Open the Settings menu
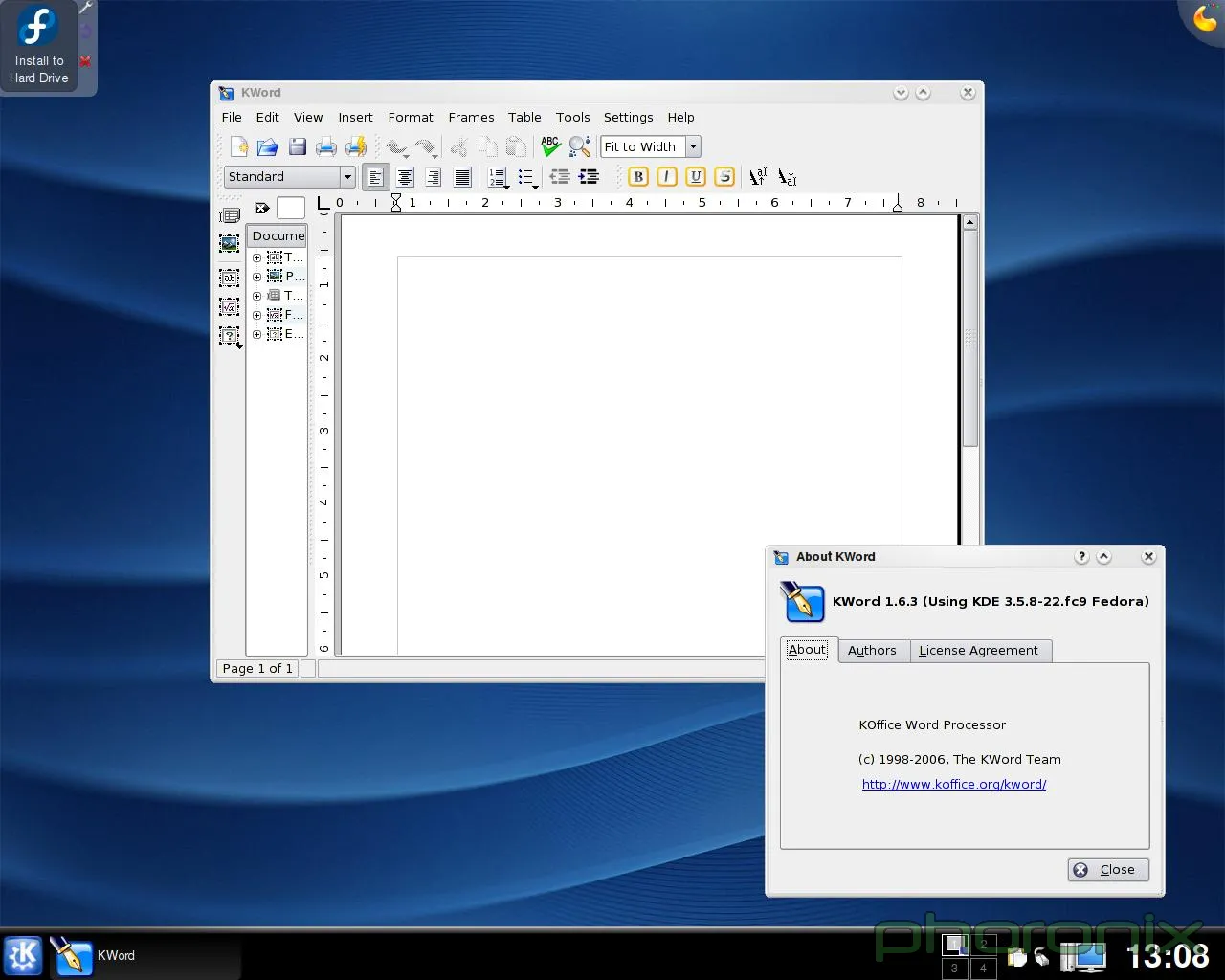The width and height of the screenshot is (1225, 980). (628, 117)
